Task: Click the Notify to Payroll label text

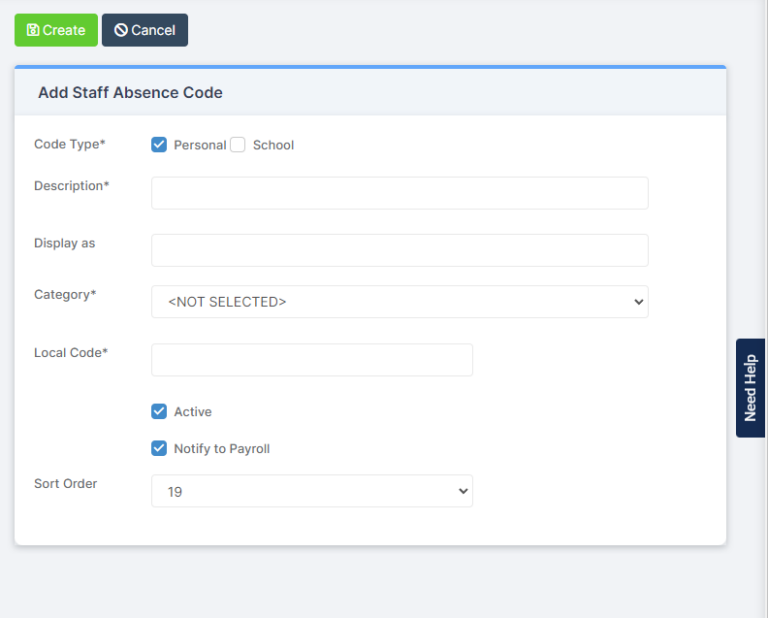Action: tap(221, 449)
